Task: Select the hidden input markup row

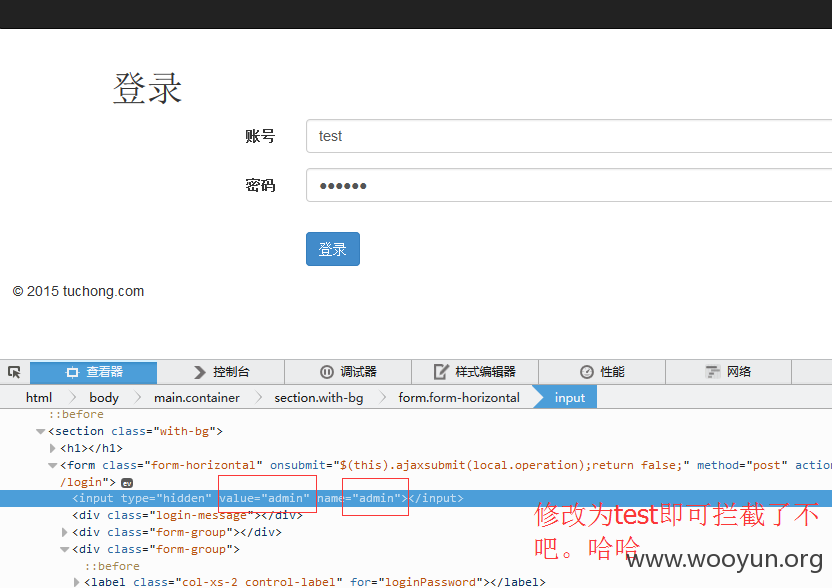Action: [x=416, y=498]
